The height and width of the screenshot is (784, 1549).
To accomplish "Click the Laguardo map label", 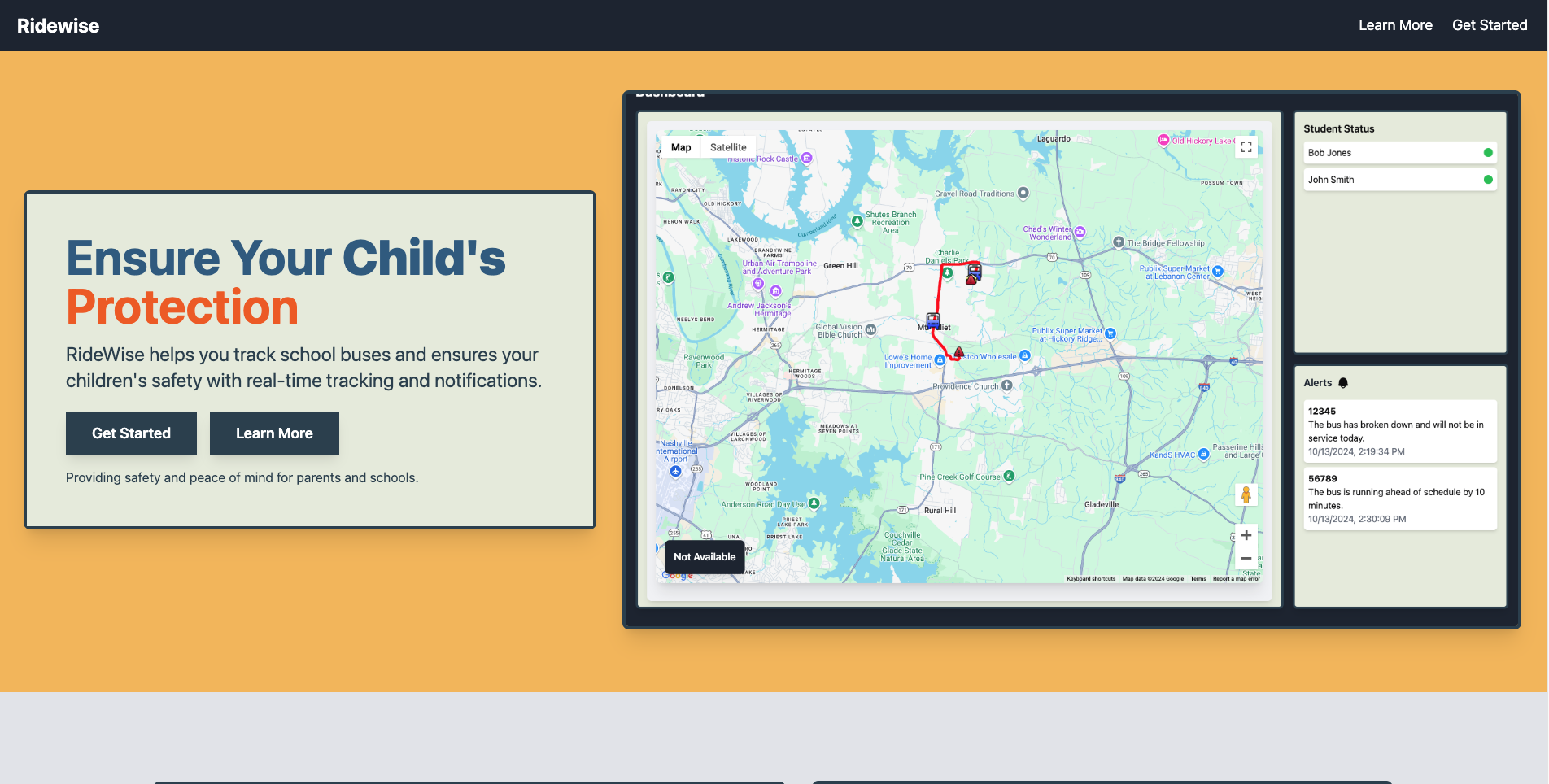I will [x=1054, y=139].
